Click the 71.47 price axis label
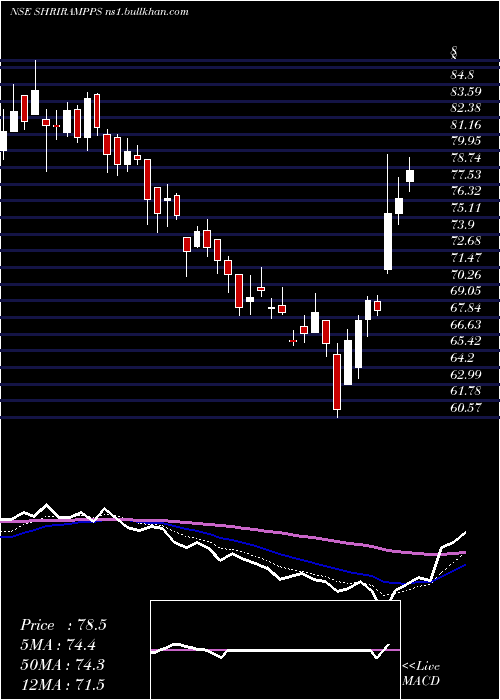This screenshot has height=700, width=500. [466, 258]
